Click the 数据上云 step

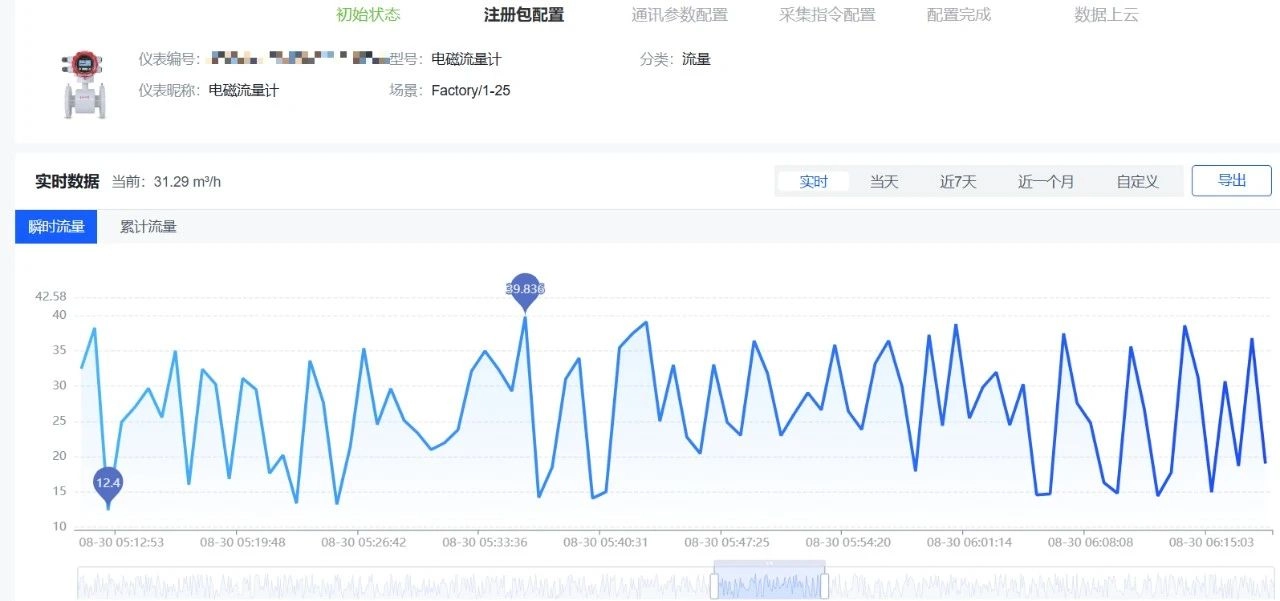[1106, 14]
